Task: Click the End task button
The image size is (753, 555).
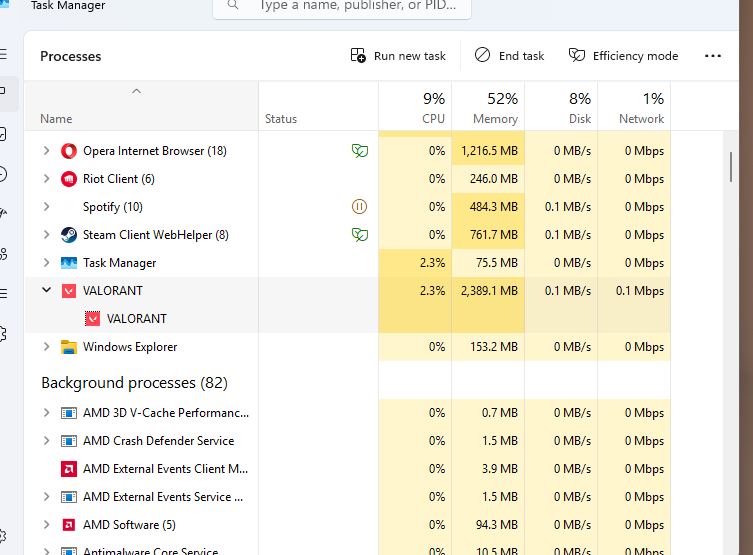Action: (x=510, y=56)
